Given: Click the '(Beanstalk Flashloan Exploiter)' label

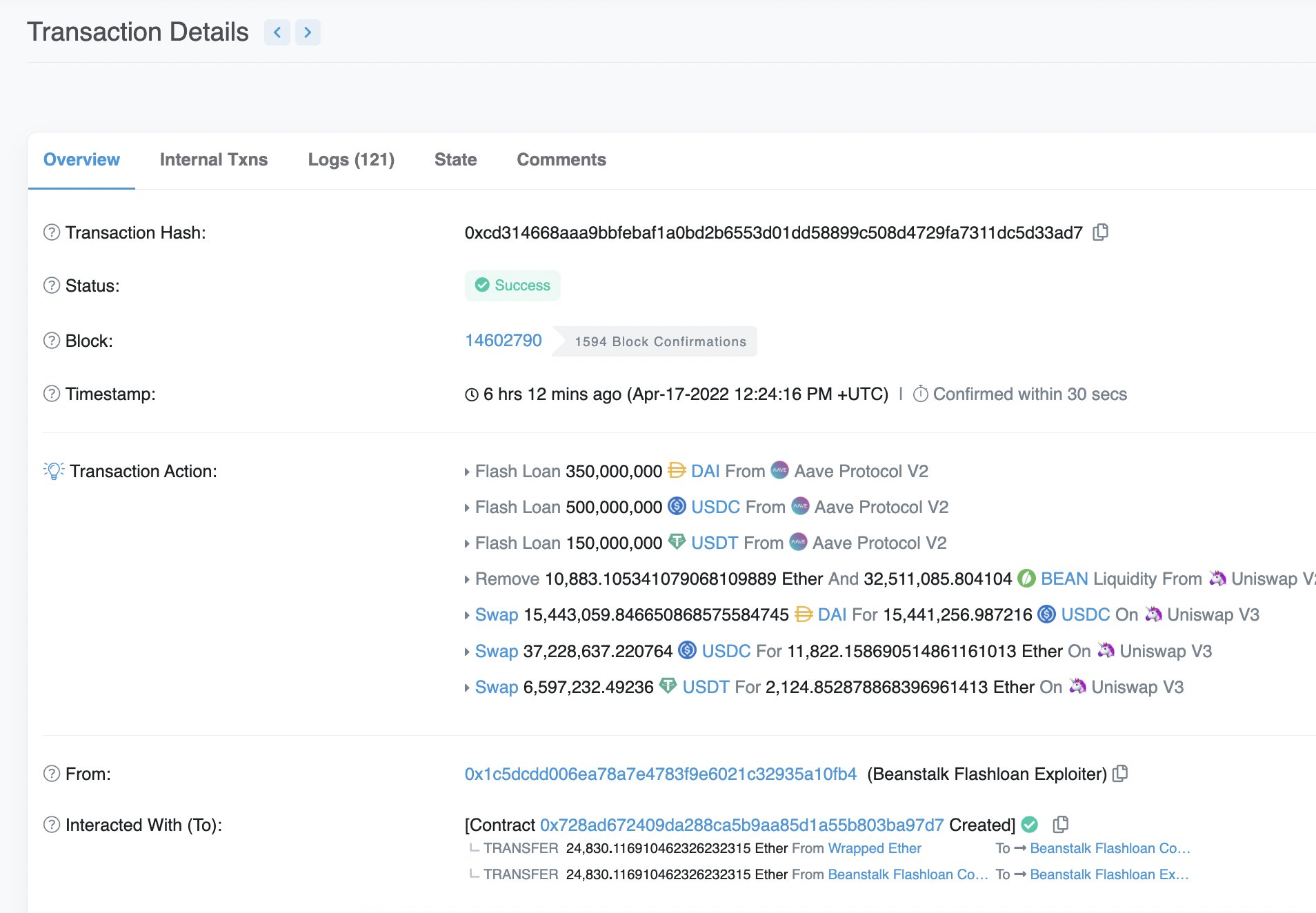Looking at the screenshot, I should point(987,774).
